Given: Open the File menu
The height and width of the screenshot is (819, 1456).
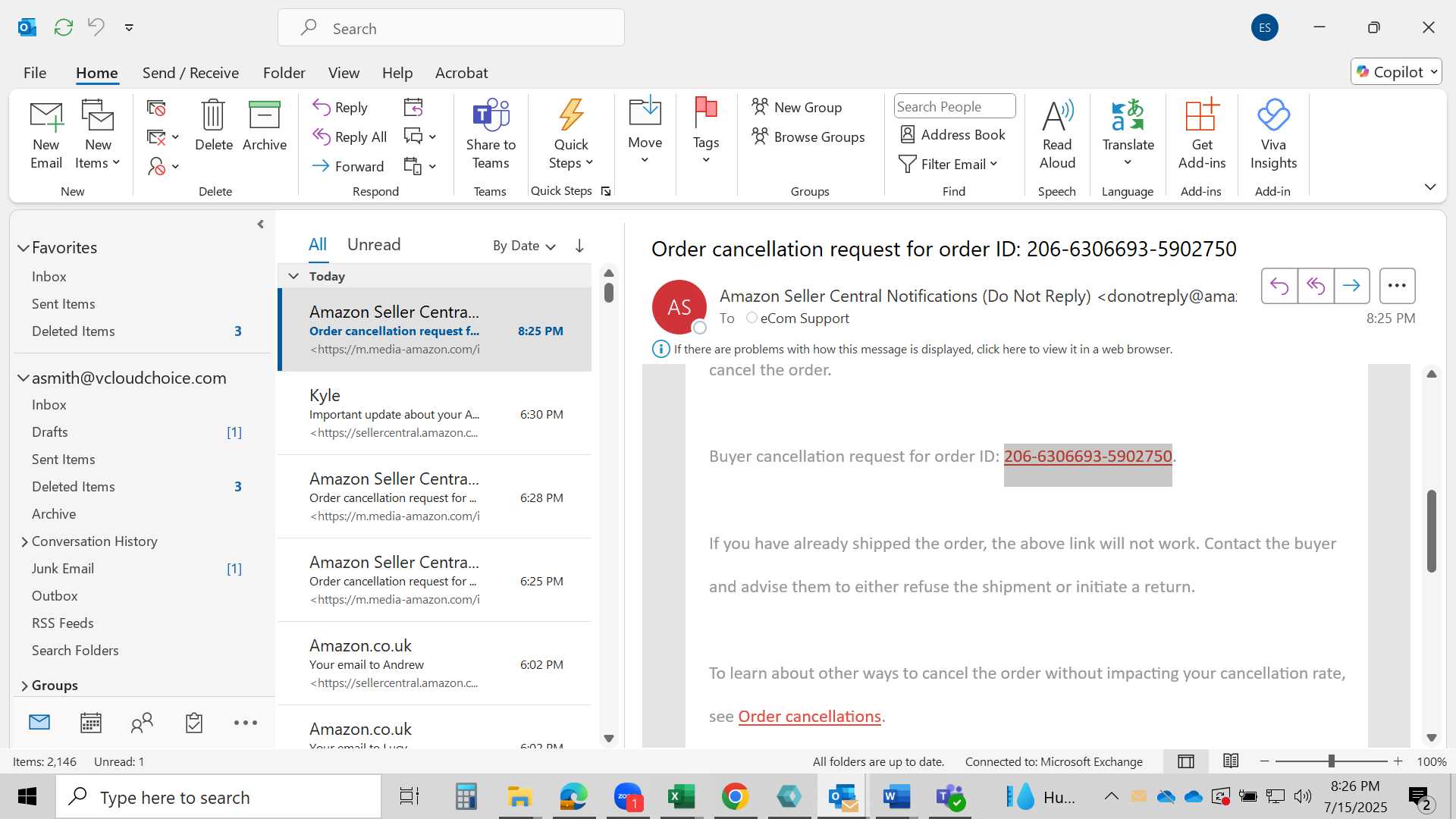Looking at the screenshot, I should click(x=35, y=73).
